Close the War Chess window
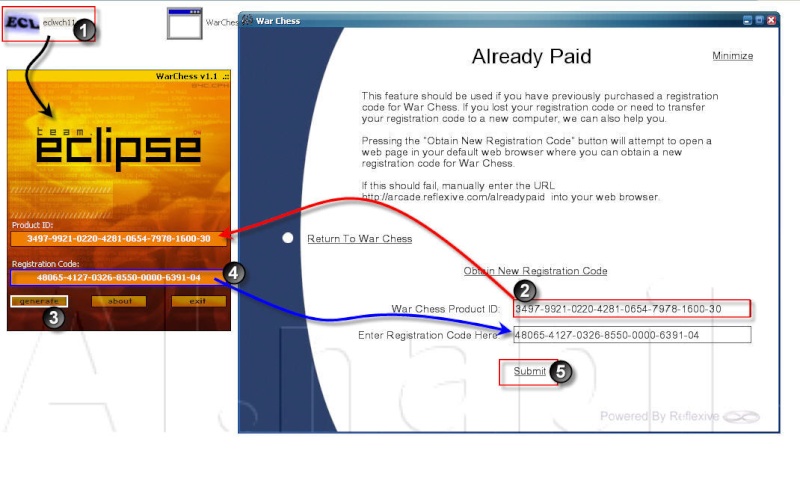The height and width of the screenshot is (480, 800). point(771,20)
